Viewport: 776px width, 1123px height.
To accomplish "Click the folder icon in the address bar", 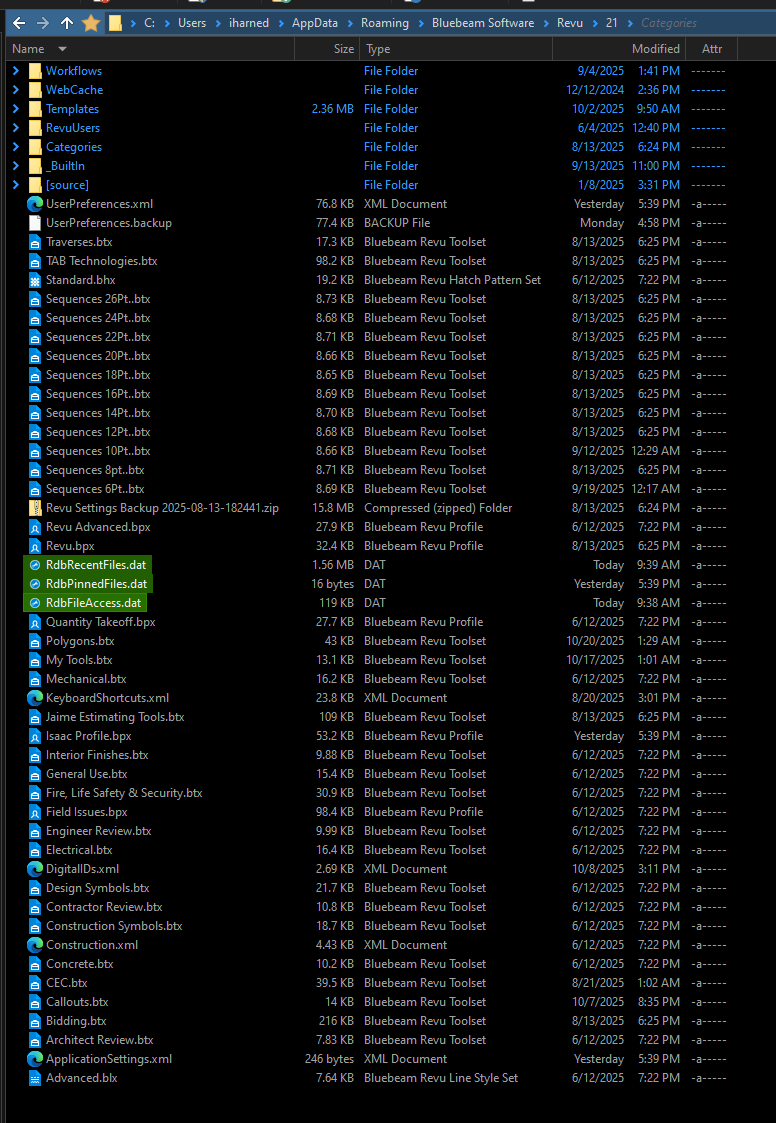I will 115,23.
